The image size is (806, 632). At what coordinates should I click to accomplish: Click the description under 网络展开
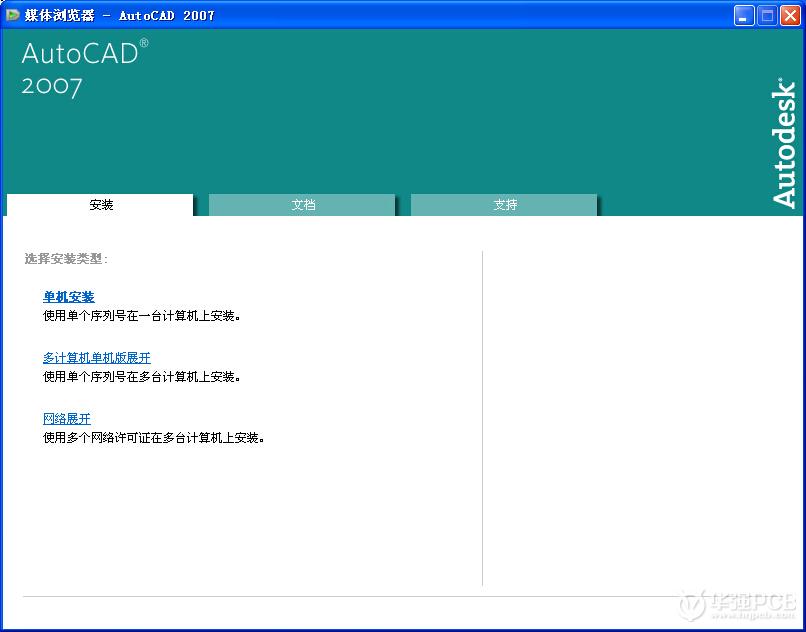click(x=153, y=438)
